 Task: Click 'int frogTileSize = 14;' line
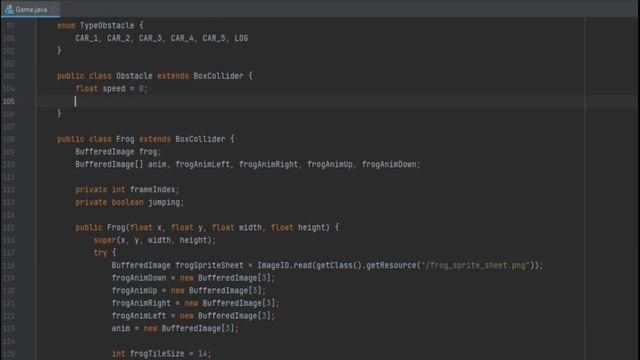(x=161, y=354)
